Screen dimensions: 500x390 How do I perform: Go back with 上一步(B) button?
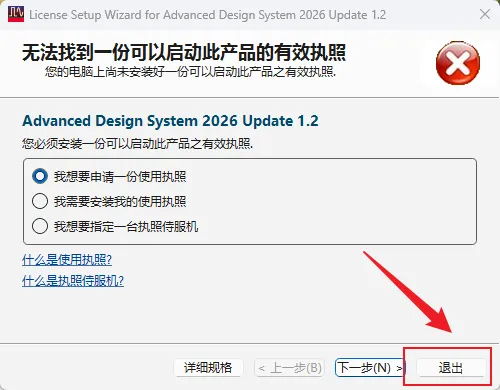click(289, 368)
